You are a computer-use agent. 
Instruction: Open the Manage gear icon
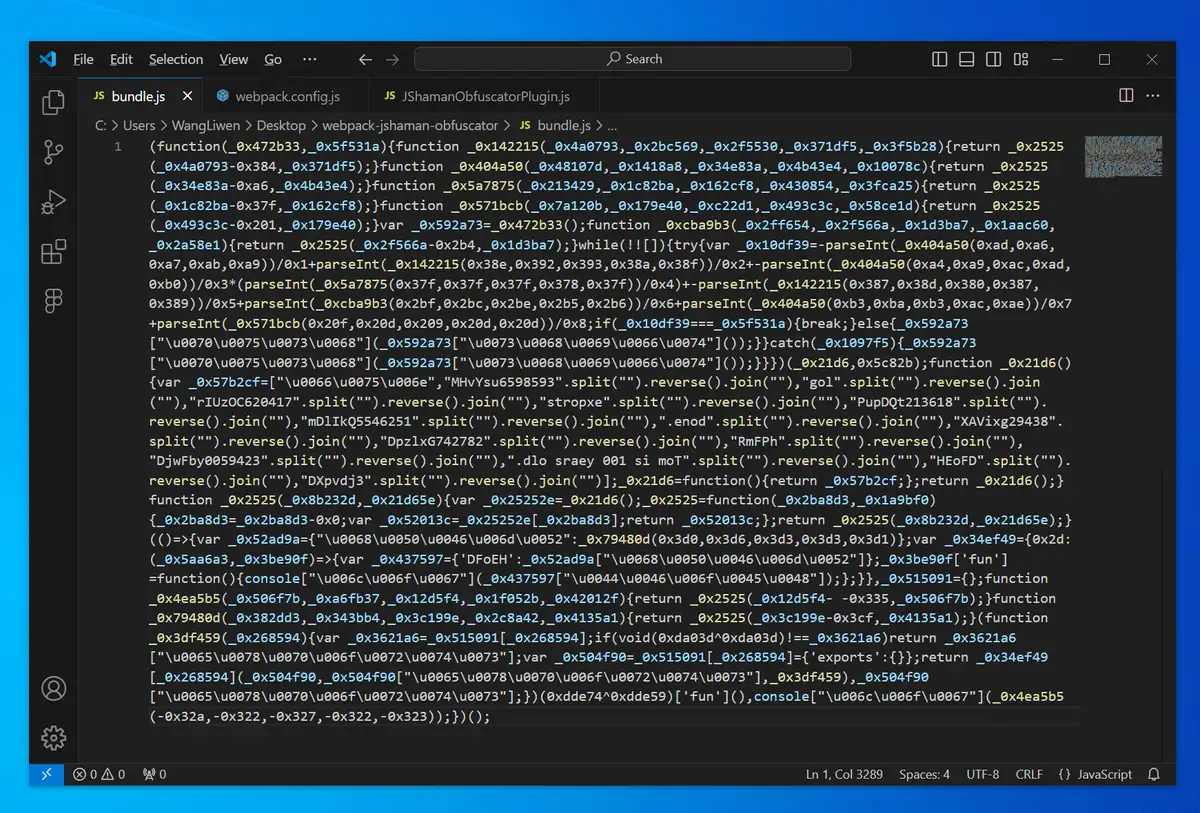click(x=53, y=738)
